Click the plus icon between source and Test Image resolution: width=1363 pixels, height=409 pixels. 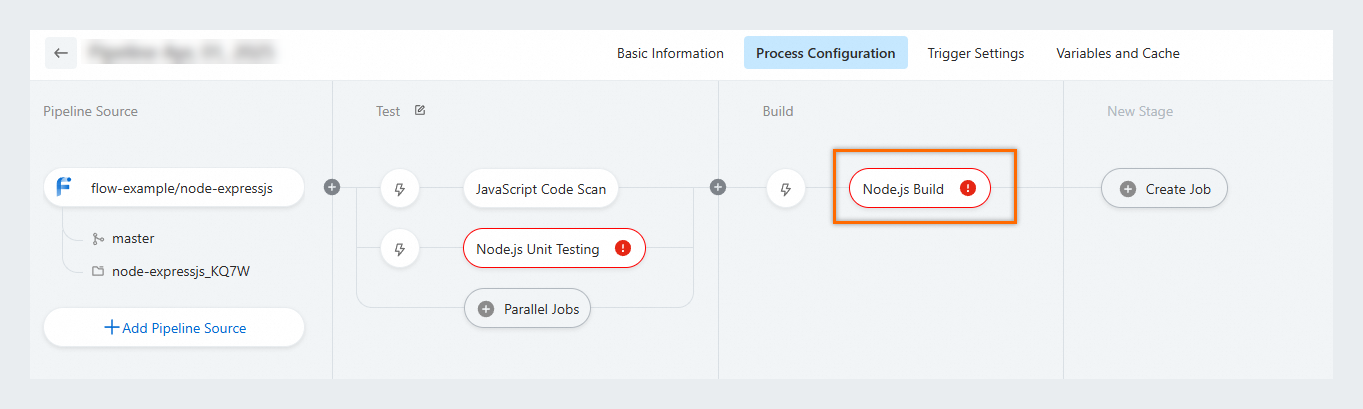tap(332, 187)
